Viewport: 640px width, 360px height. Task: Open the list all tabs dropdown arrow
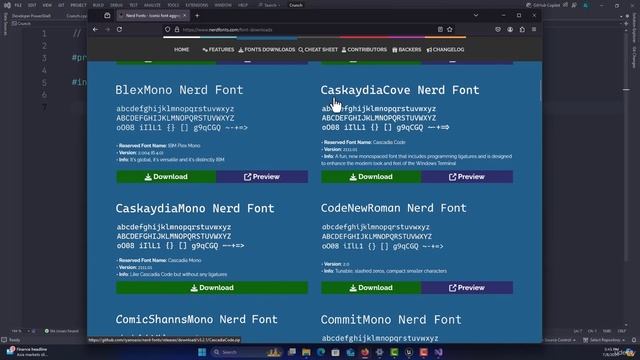[x=476, y=15]
